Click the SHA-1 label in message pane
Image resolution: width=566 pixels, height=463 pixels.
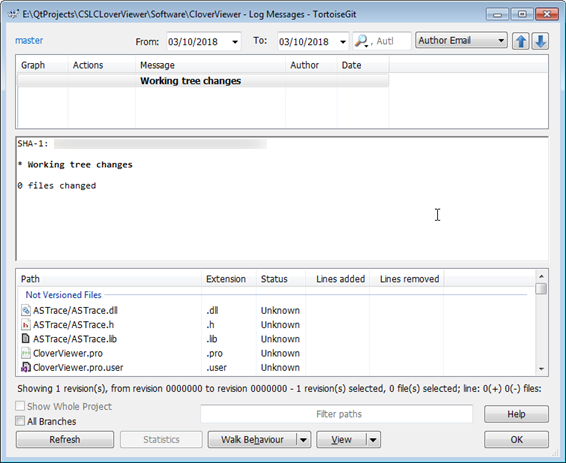(32, 144)
